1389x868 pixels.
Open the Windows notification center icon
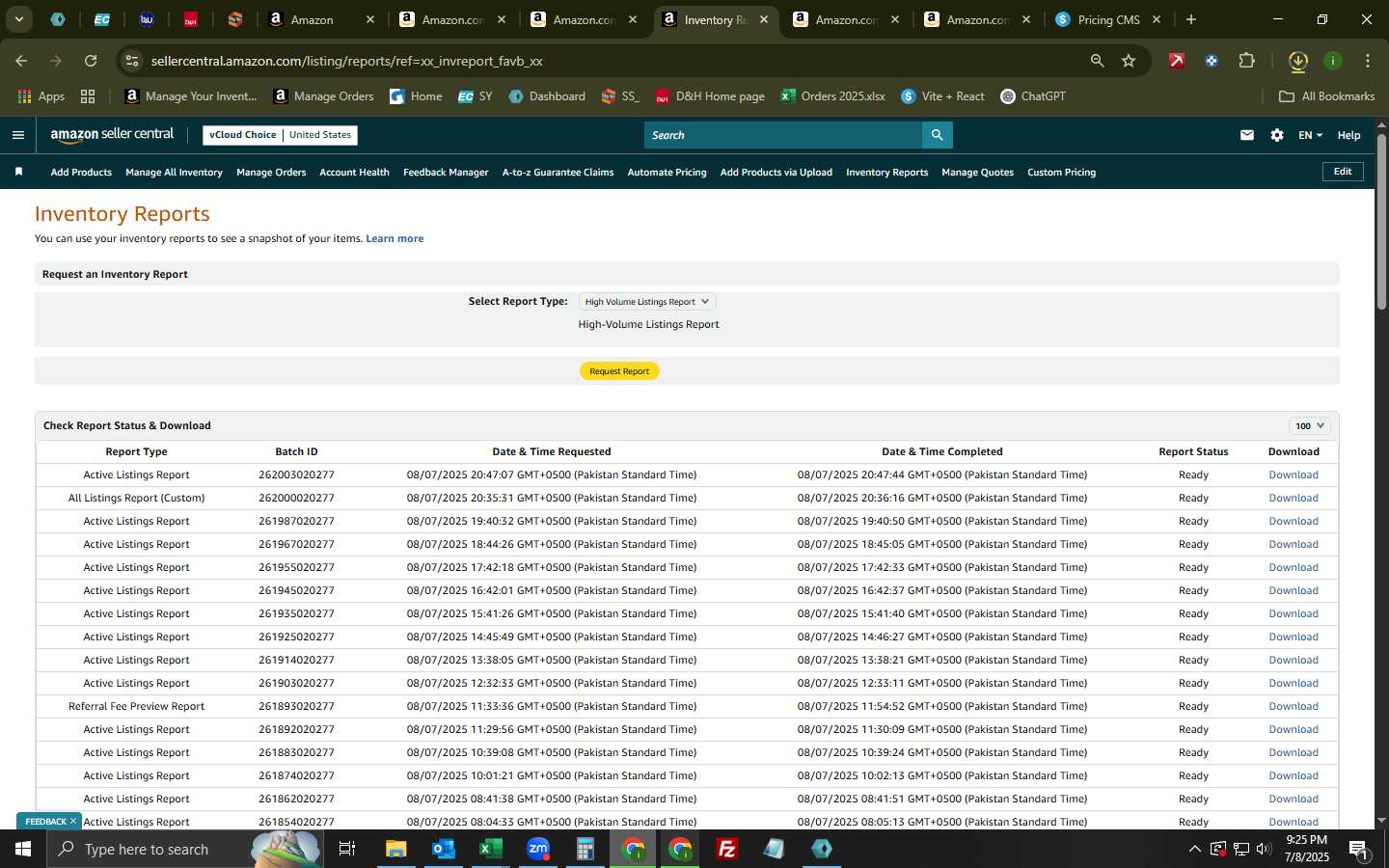click(x=1359, y=849)
